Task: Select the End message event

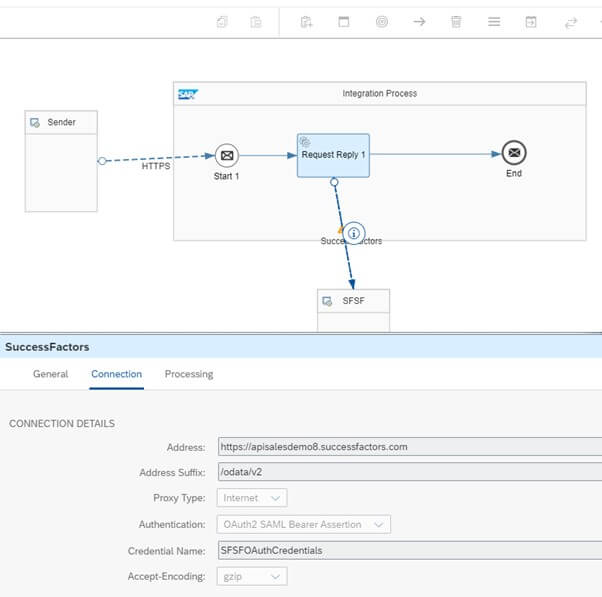Action: [x=514, y=153]
